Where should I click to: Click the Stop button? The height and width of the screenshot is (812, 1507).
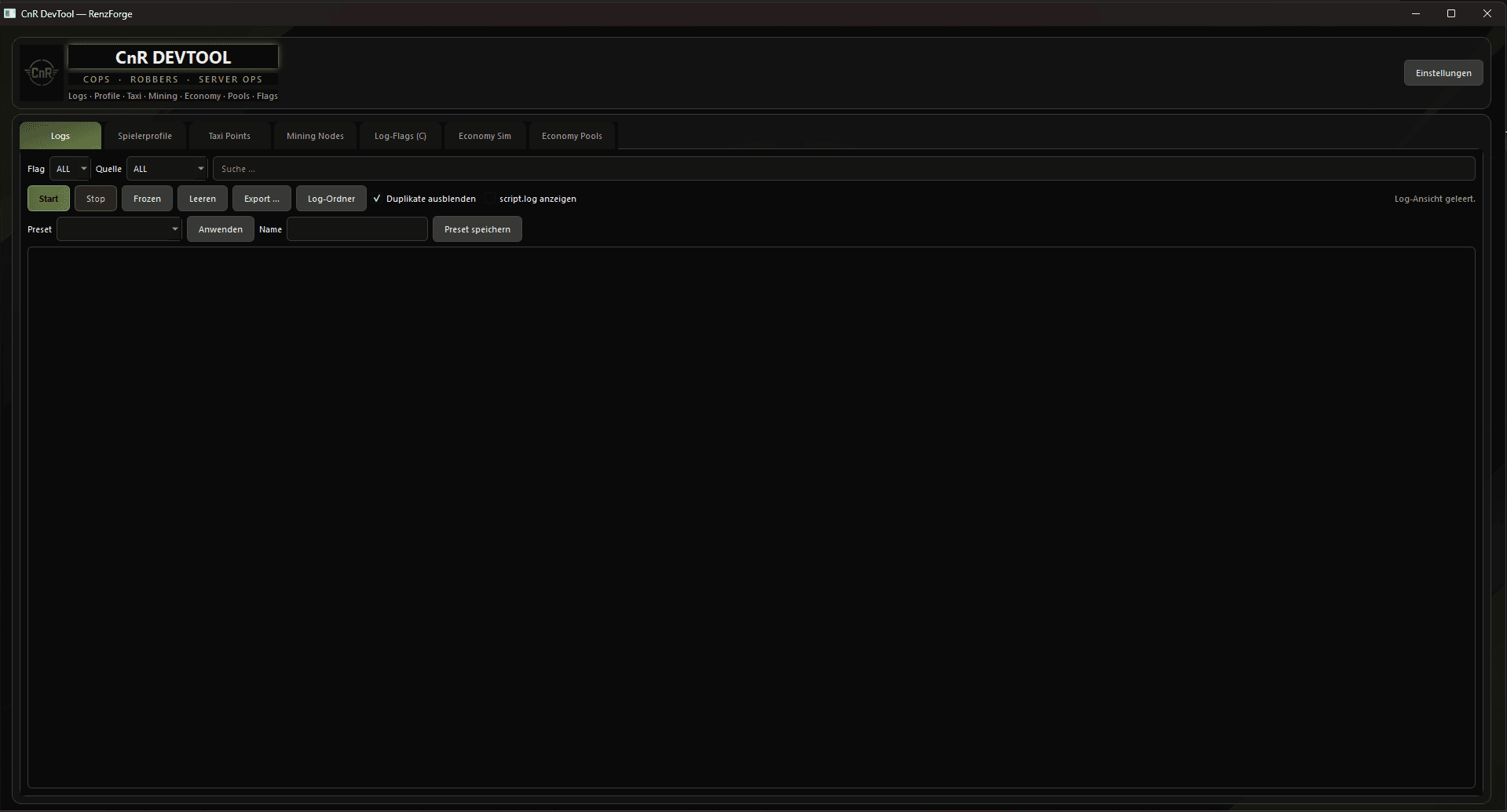(x=96, y=199)
